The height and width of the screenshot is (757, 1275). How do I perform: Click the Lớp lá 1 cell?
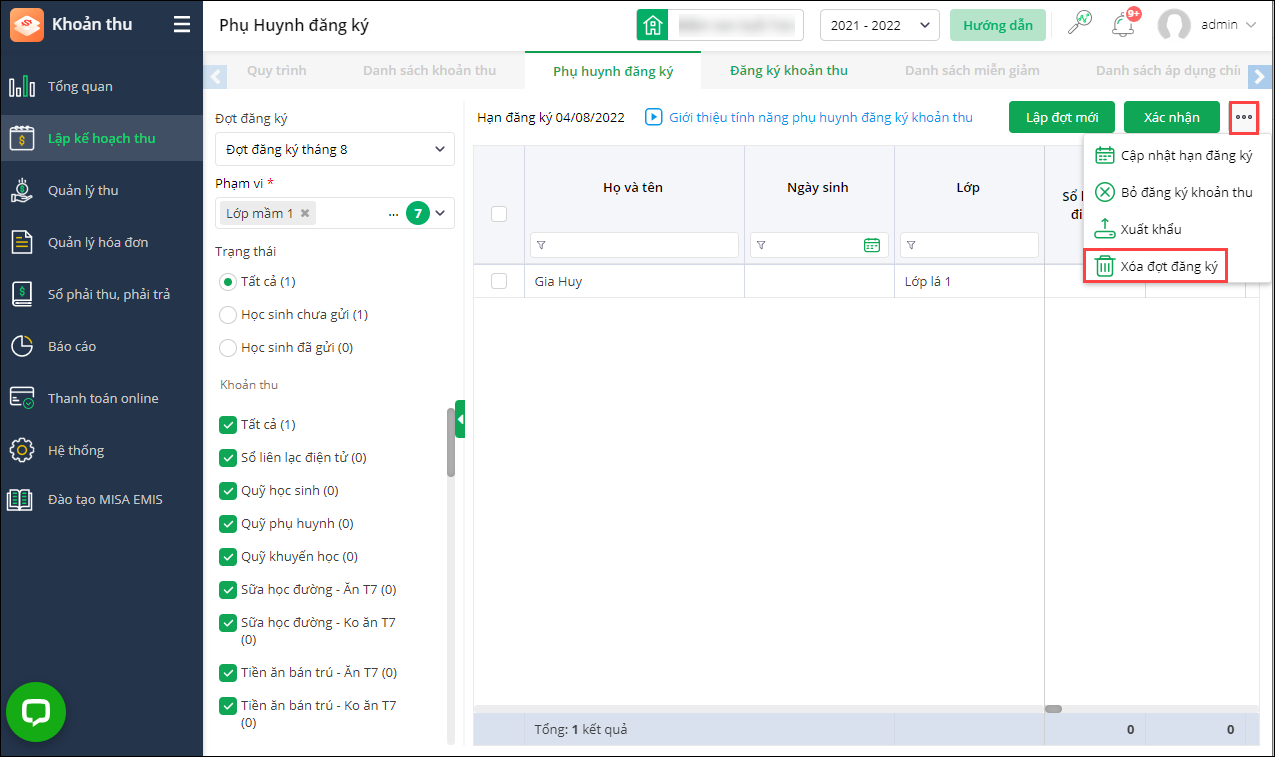coord(969,282)
